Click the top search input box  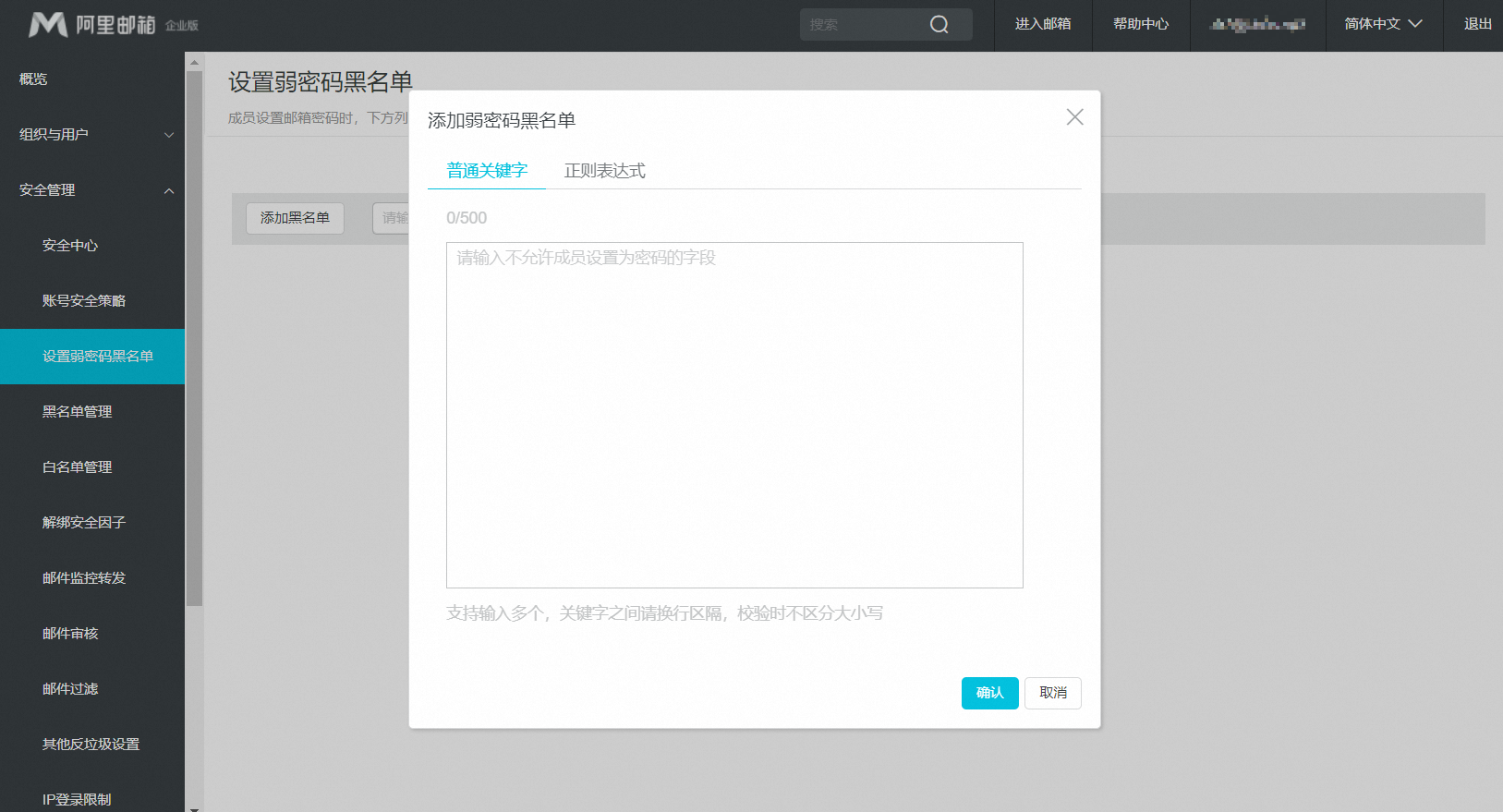pos(864,25)
